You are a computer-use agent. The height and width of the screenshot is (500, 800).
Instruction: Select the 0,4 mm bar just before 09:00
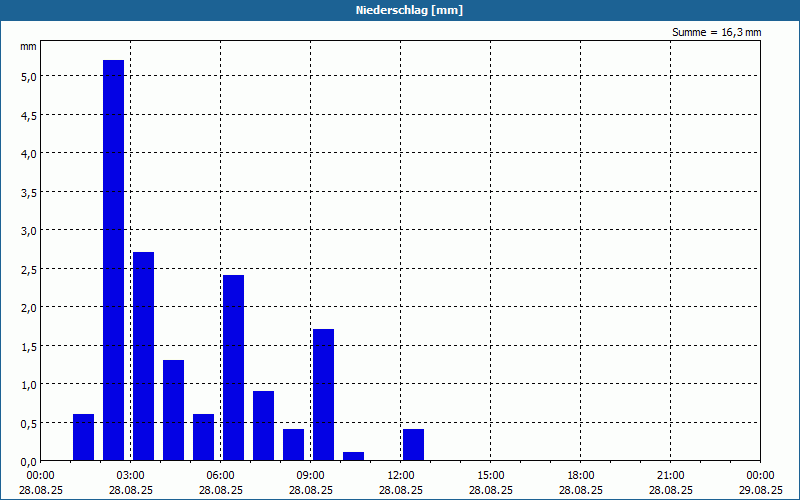pyautogui.click(x=293, y=445)
